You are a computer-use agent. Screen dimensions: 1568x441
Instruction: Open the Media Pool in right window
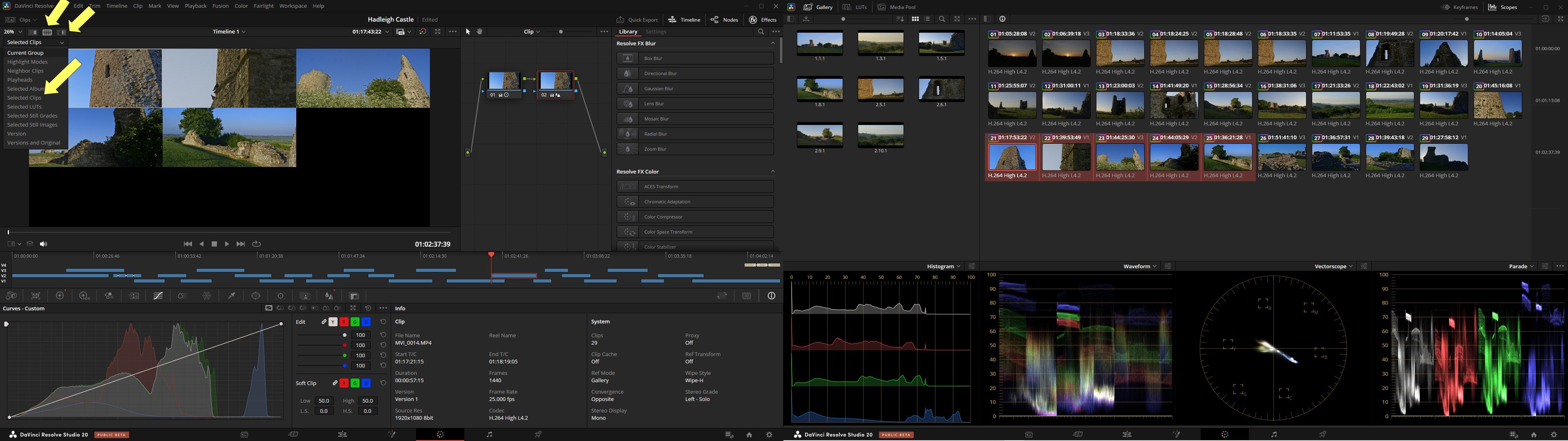pos(897,7)
